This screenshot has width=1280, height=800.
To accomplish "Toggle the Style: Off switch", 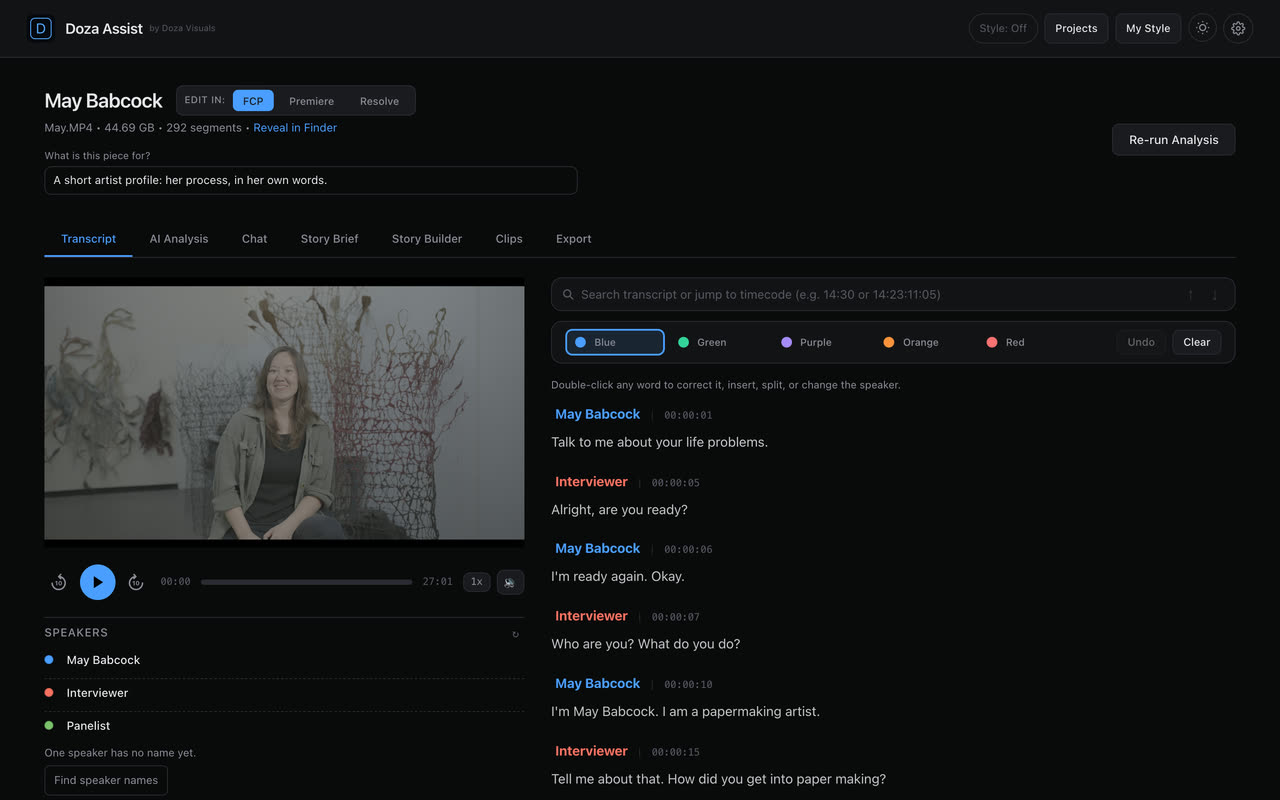I will (x=1003, y=28).
